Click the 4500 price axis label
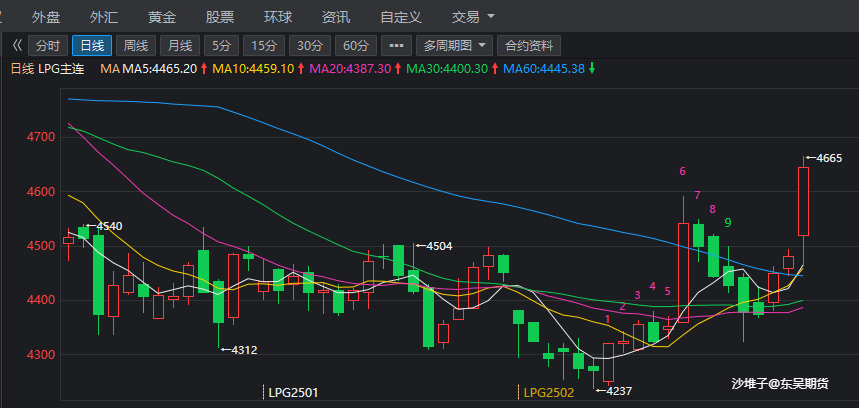The image size is (859, 408). coord(42,246)
